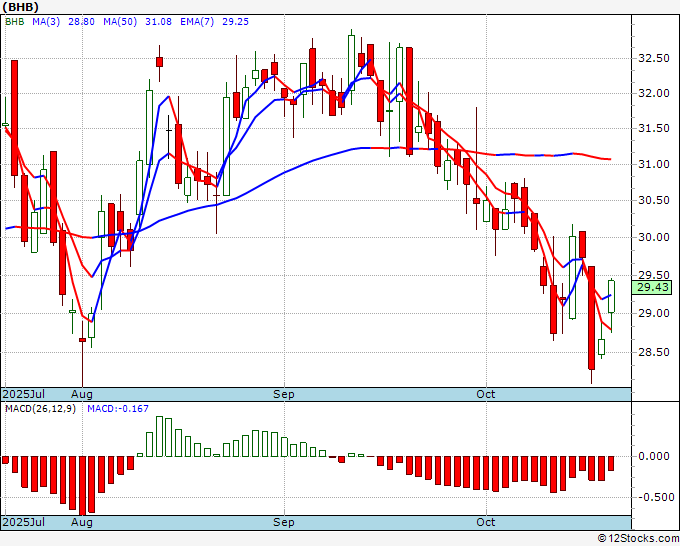Image resolution: width=680 pixels, height=546 pixels.
Task: Click the 31.50 price axis label
Action: (654, 128)
